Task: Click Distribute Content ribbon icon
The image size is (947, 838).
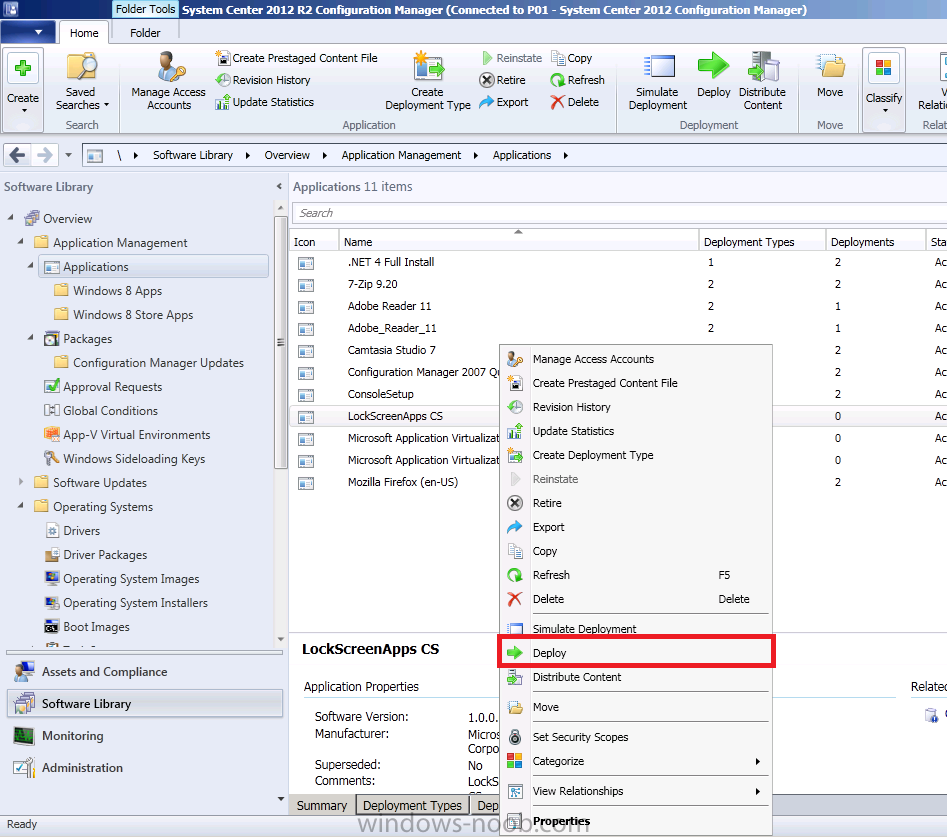Action: [762, 82]
